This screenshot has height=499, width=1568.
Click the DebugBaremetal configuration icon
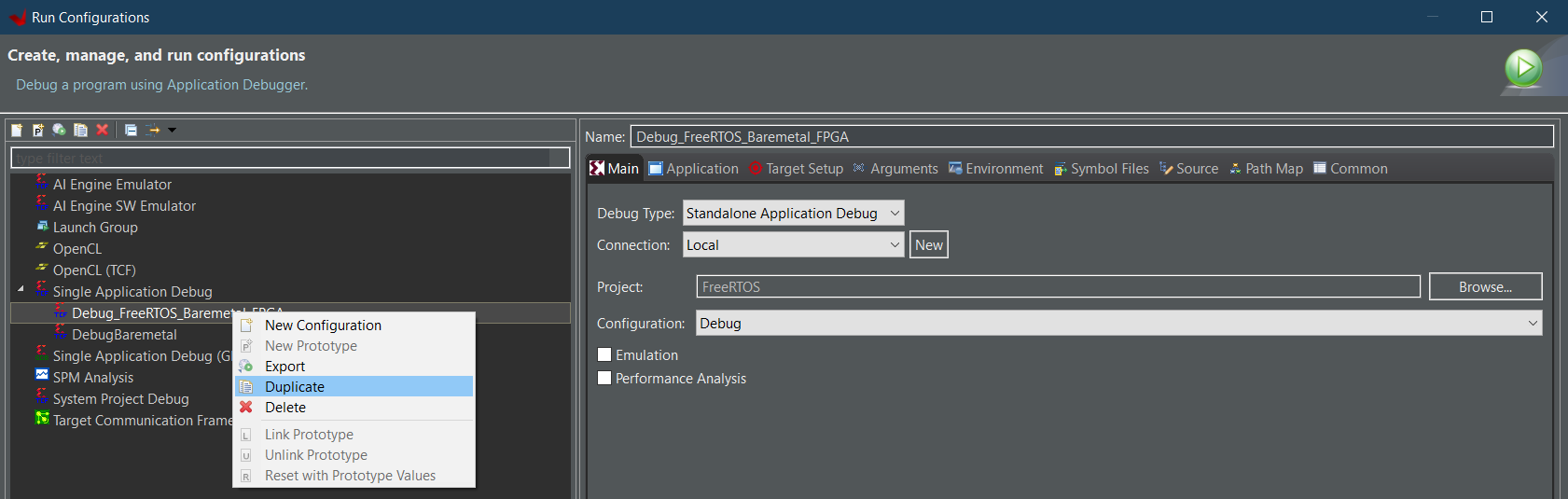[x=61, y=334]
